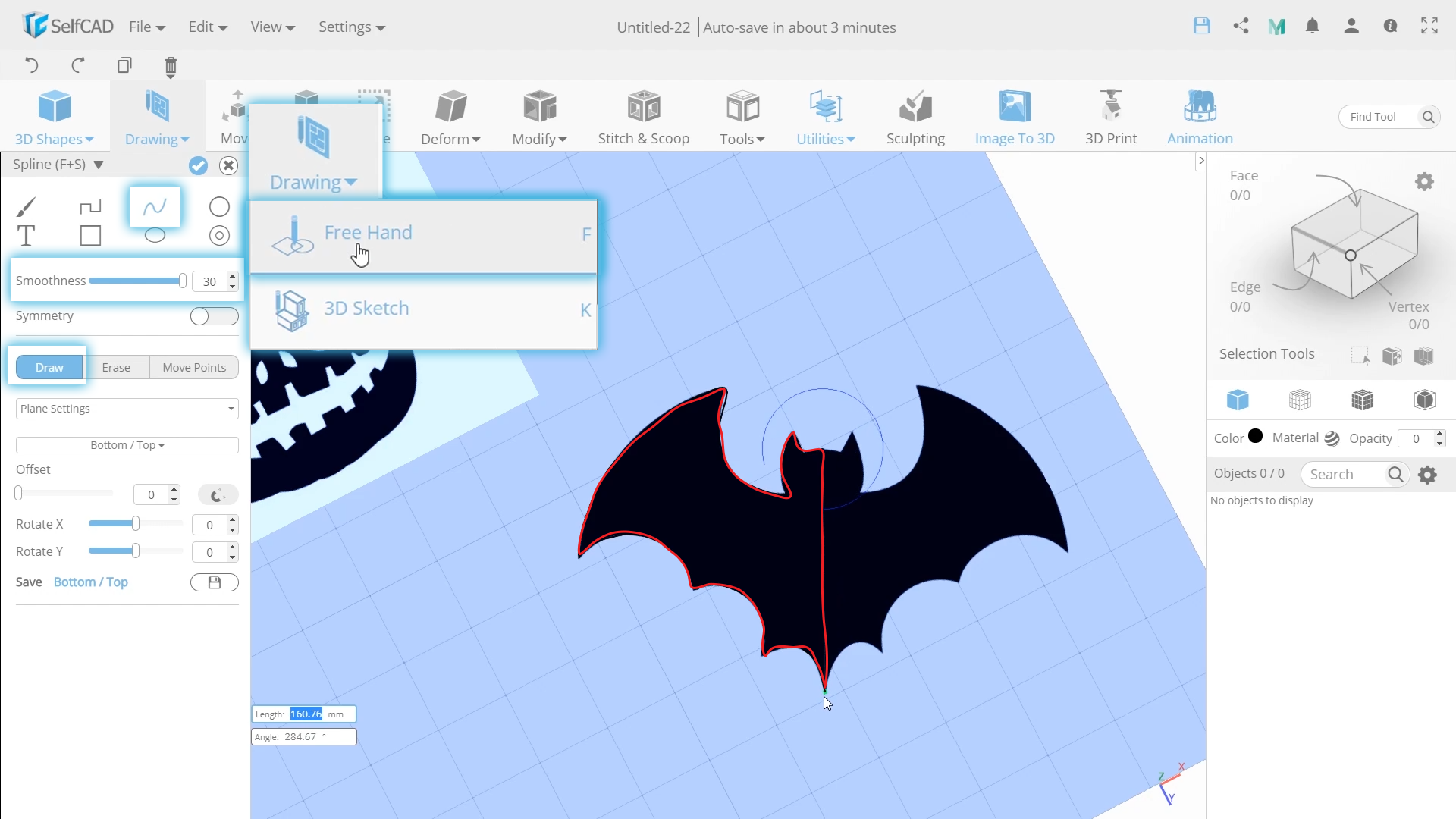The width and height of the screenshot is (1456, 819).
Task: Collapse the right side panel arrow
Action: (1200, 161)
